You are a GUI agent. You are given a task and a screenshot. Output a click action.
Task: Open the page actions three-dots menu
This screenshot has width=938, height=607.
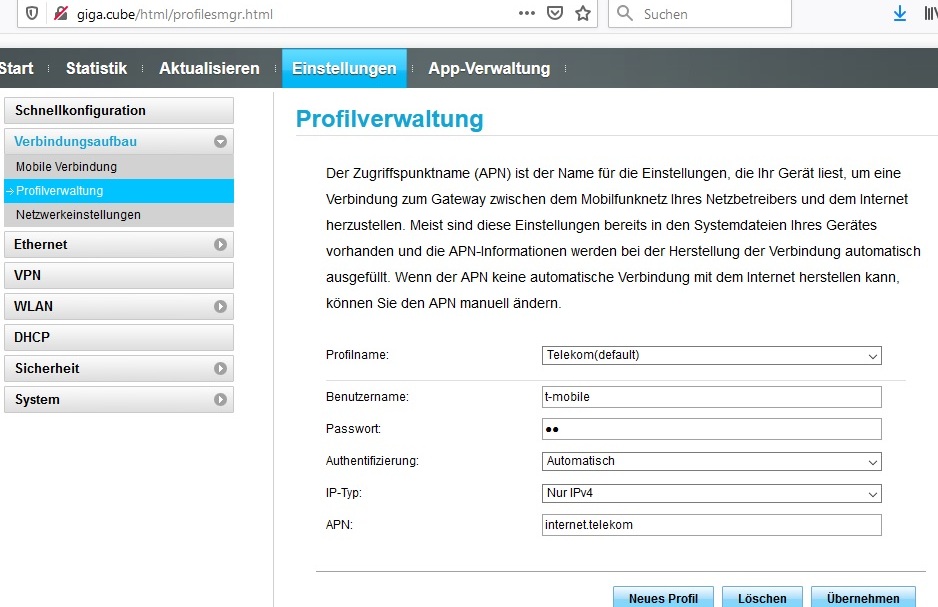click(x=527, y=14)
